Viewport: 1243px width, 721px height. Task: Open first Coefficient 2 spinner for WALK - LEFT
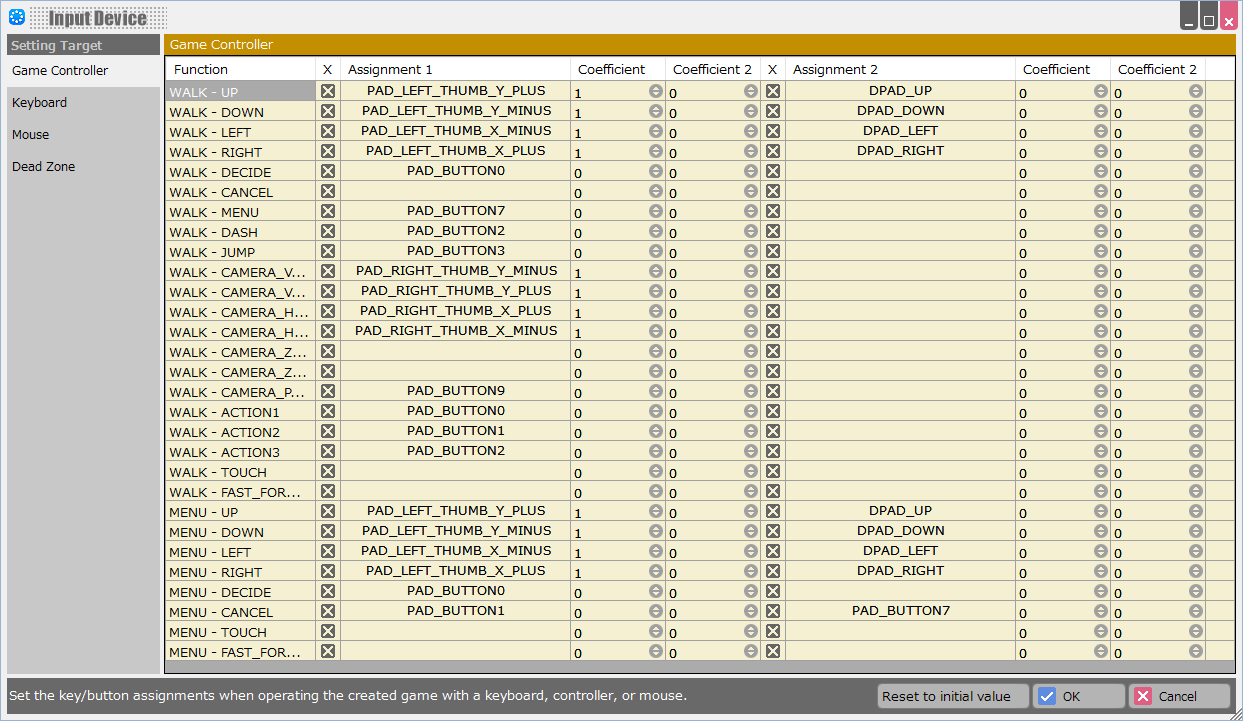tap(751, 131)
